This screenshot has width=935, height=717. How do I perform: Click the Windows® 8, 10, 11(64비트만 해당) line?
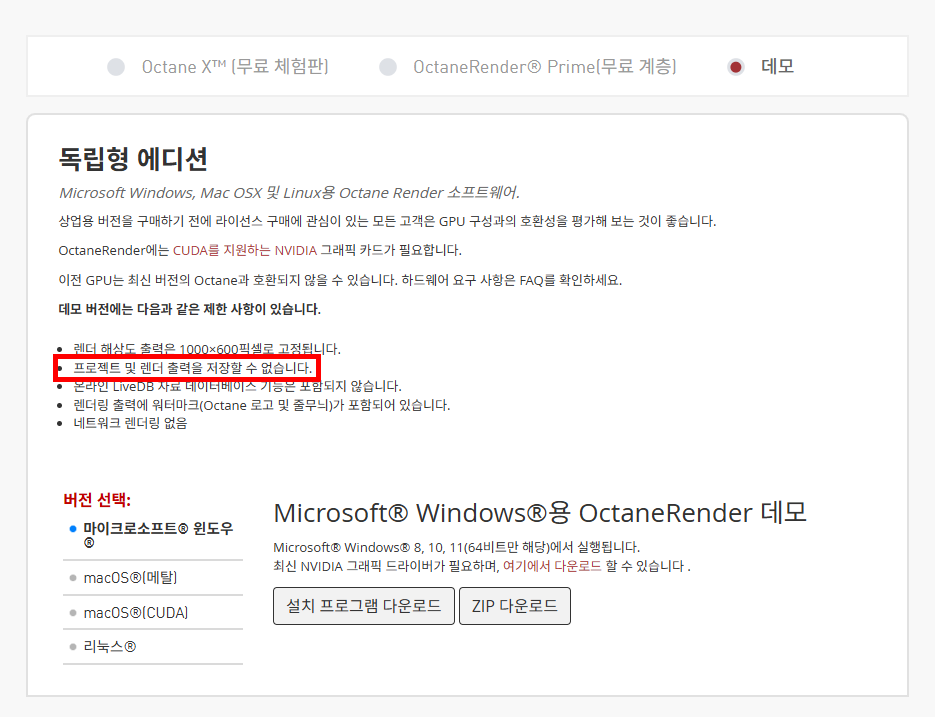[x=456, y=547]
